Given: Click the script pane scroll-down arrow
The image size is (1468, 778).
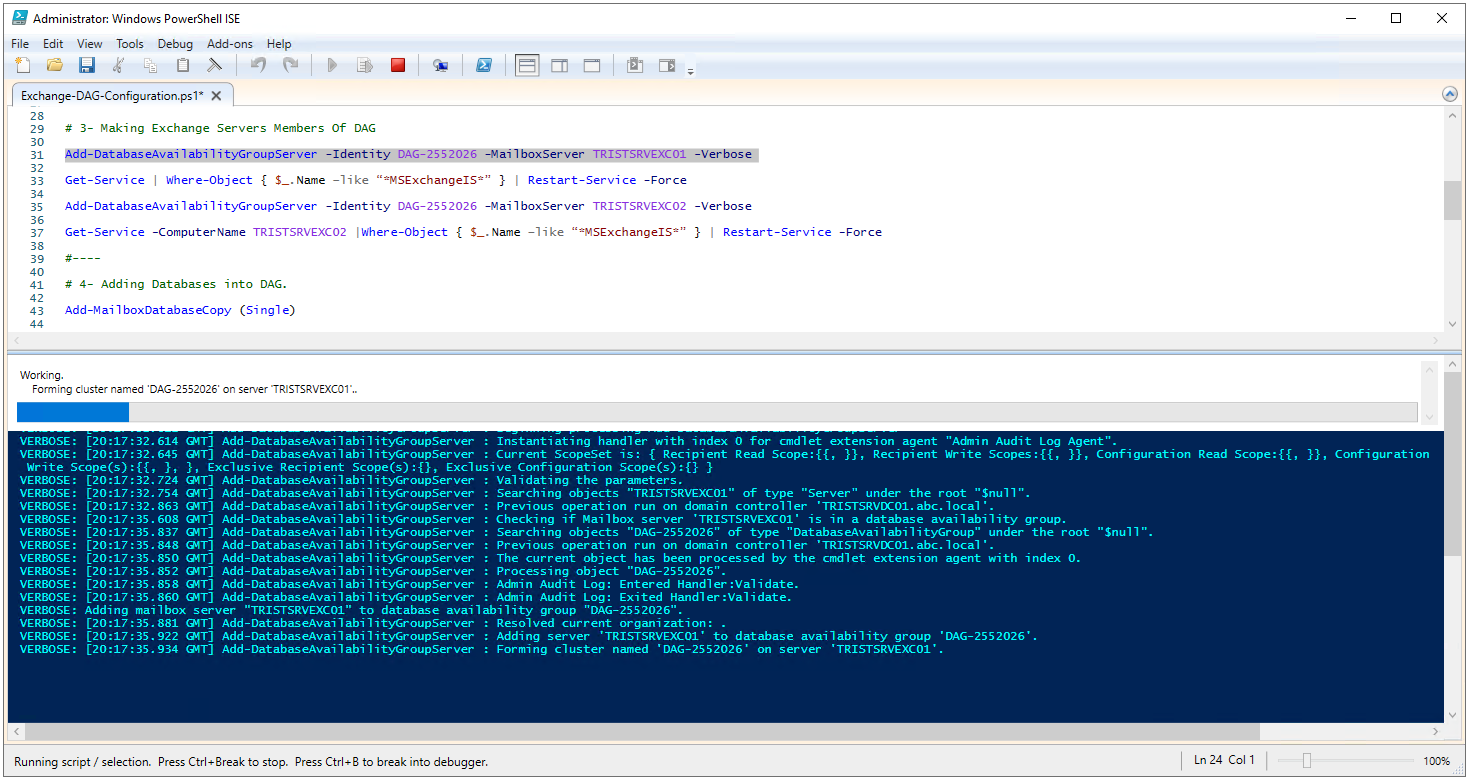Looking at the screenshot, I should [1452, 323].
